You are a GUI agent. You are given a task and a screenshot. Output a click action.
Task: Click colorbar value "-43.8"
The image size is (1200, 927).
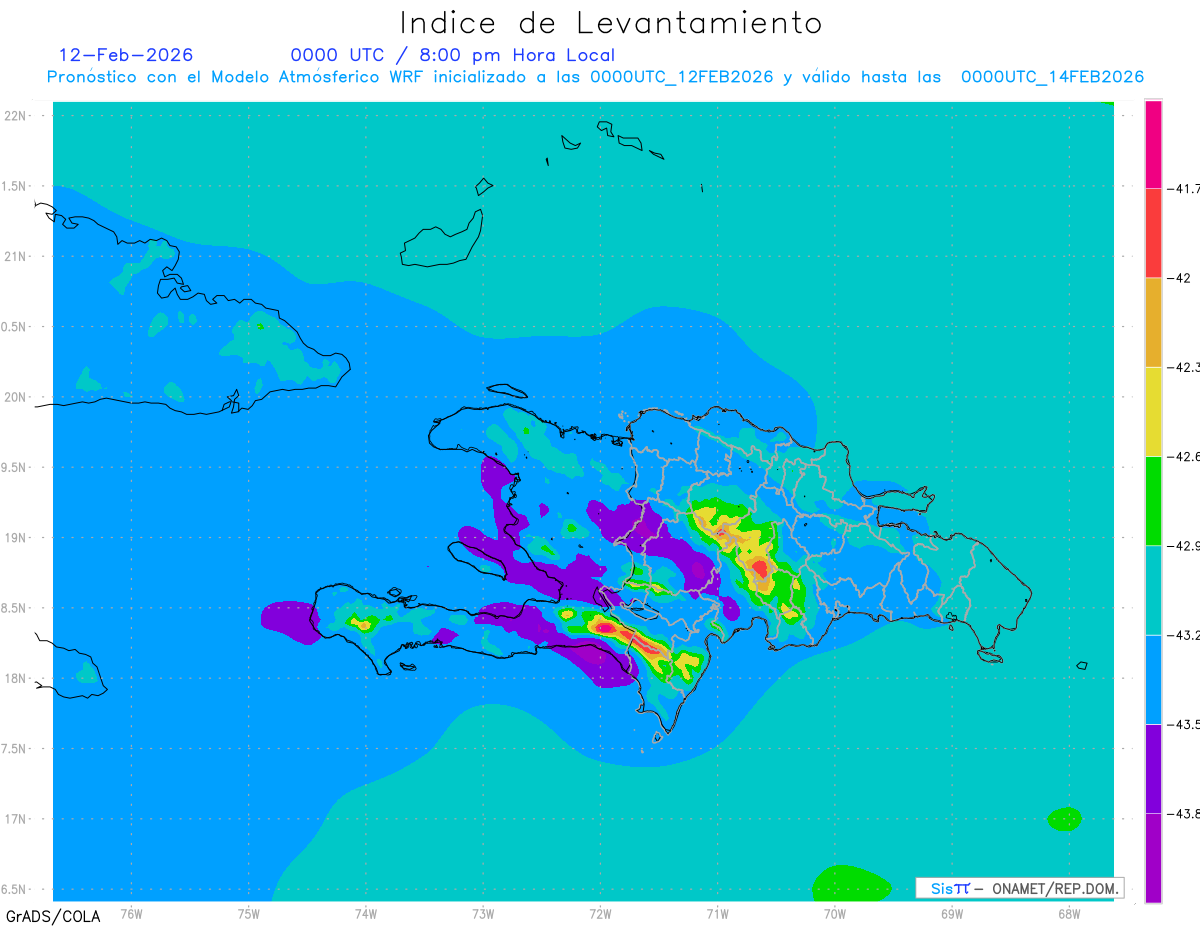(1183, 815)
